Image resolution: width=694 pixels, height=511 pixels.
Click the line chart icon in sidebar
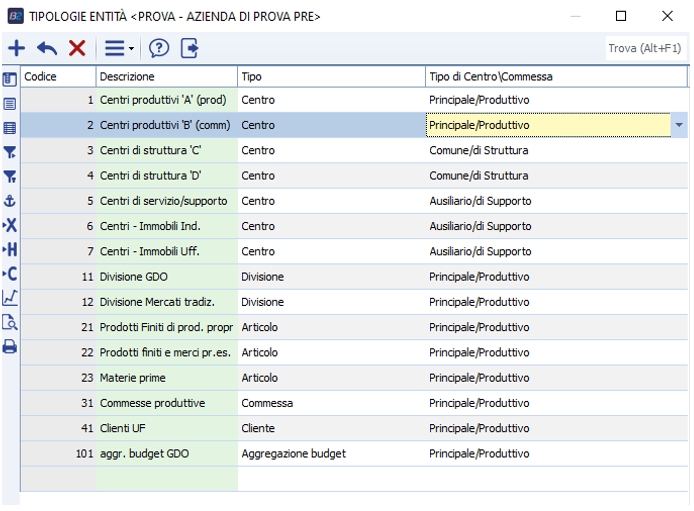click(10, 297)
